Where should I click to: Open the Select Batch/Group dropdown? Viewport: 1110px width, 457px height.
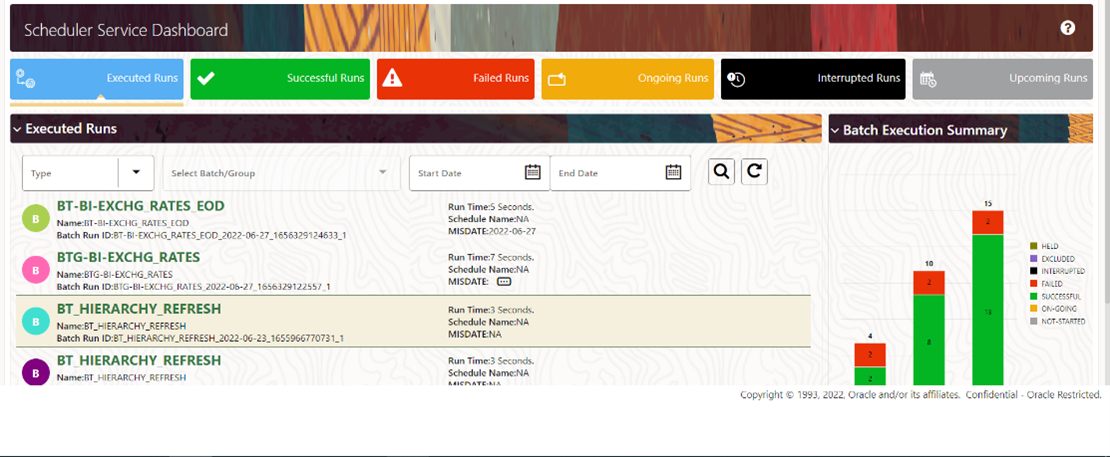(281, 173)
